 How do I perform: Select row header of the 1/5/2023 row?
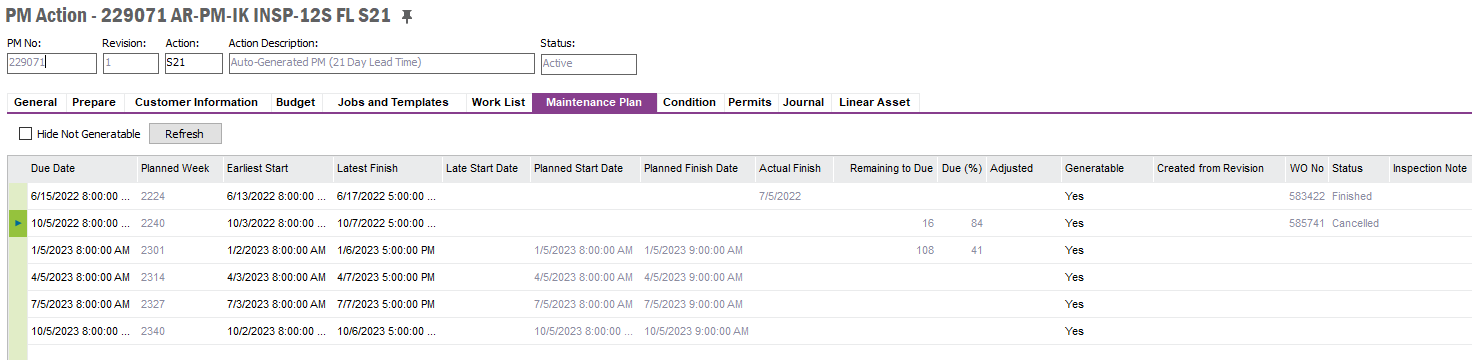pos(18,250)
